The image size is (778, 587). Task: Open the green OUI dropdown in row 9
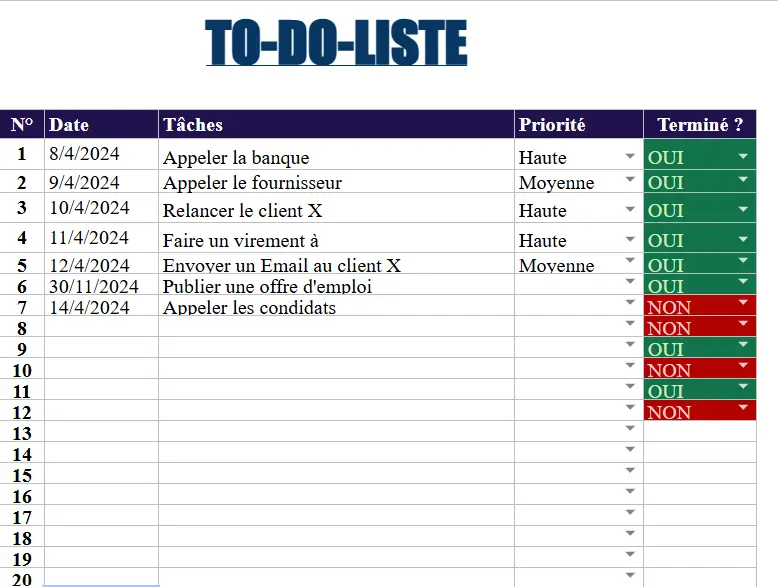tap(743, 344)
